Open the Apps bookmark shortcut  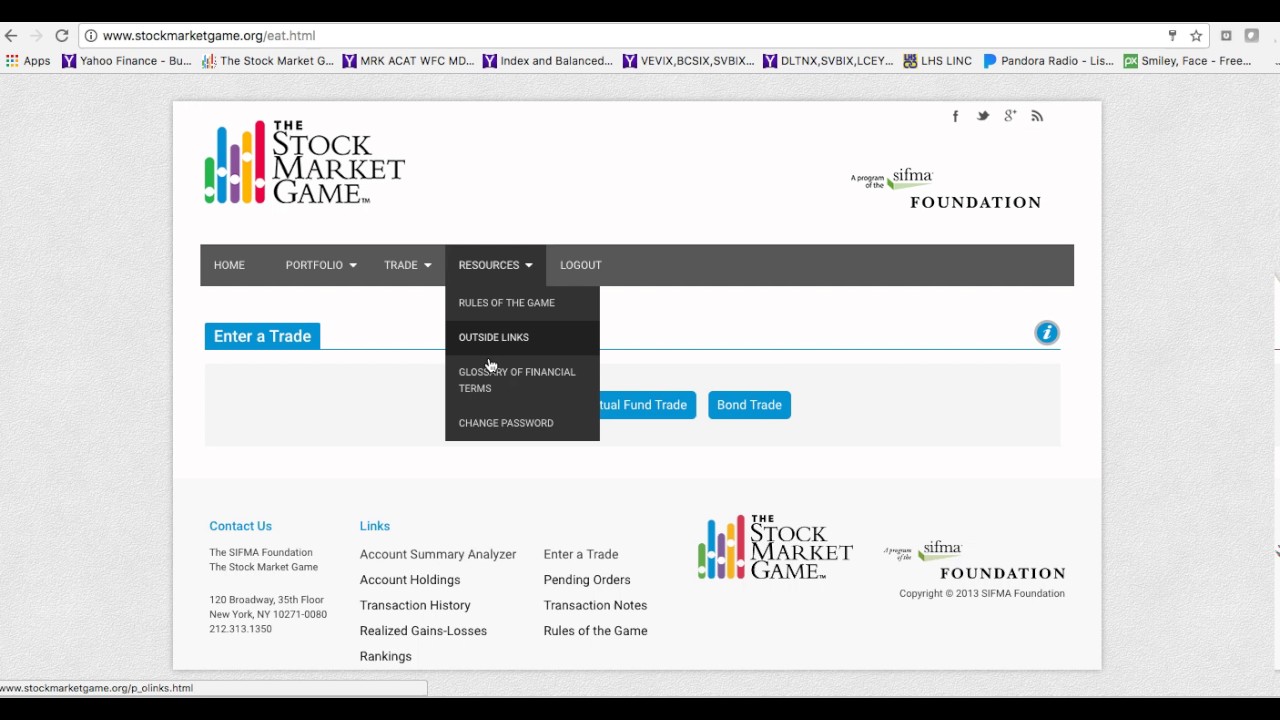pyautogui.click(x=28, y=61)
